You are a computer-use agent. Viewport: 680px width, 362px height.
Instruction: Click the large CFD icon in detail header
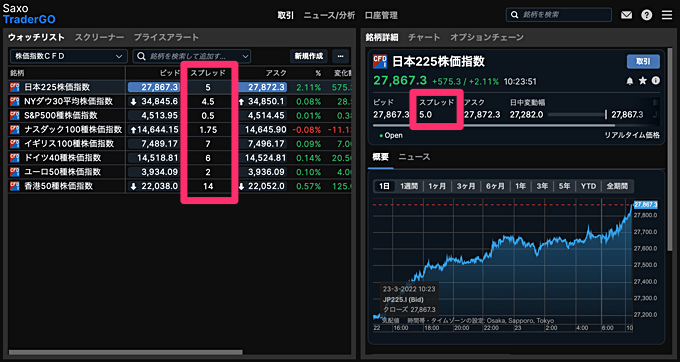[x=380, y=62]
